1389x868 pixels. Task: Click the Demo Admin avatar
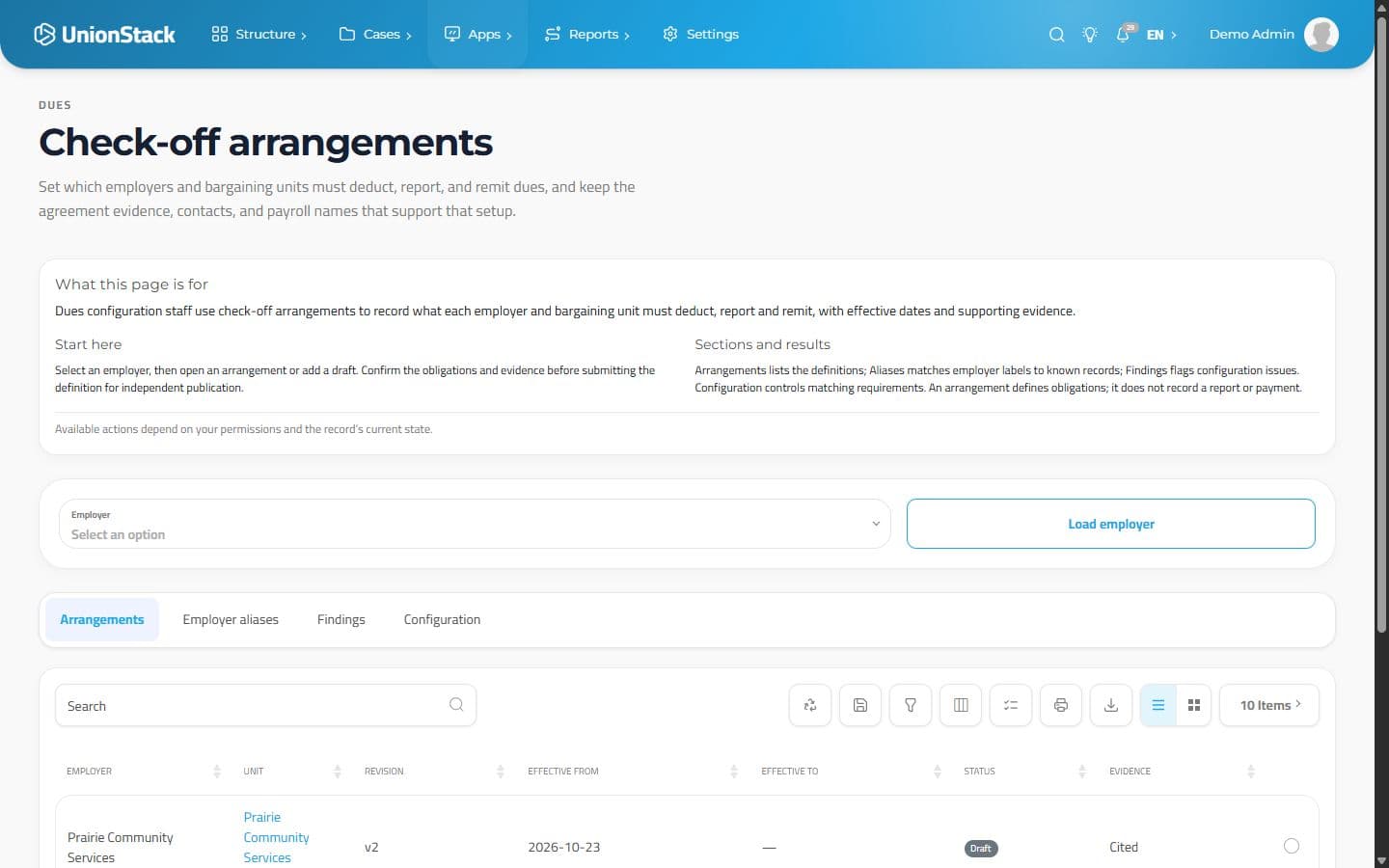(1321, 34)
